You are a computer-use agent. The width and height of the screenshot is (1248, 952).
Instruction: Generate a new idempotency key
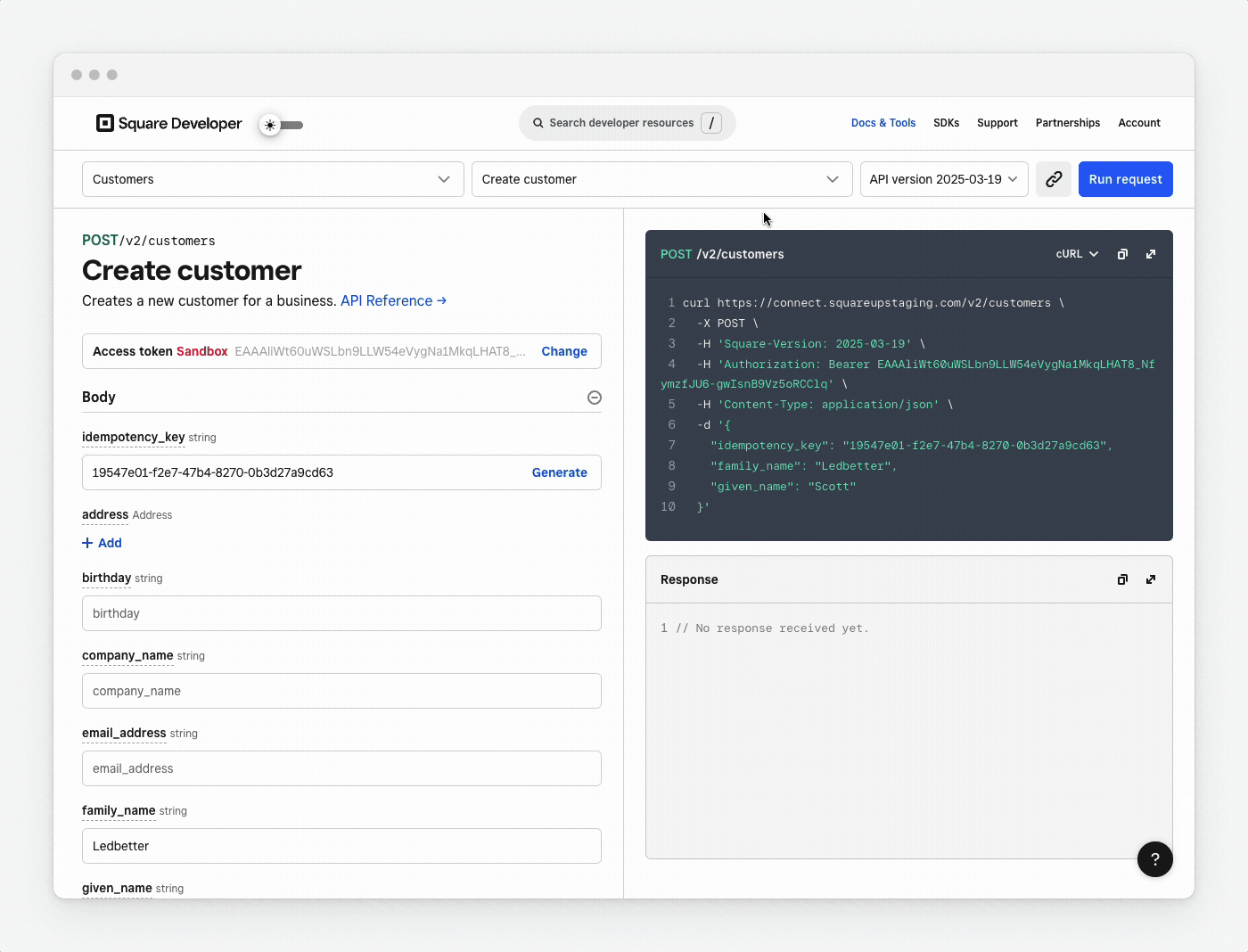(560, 472)
